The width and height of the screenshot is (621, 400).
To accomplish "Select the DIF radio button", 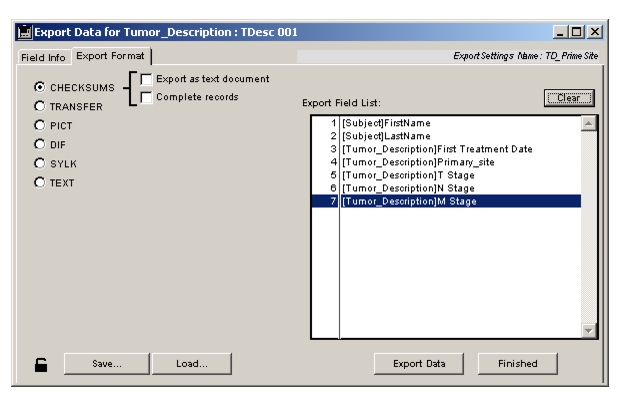I will (39, 144).
